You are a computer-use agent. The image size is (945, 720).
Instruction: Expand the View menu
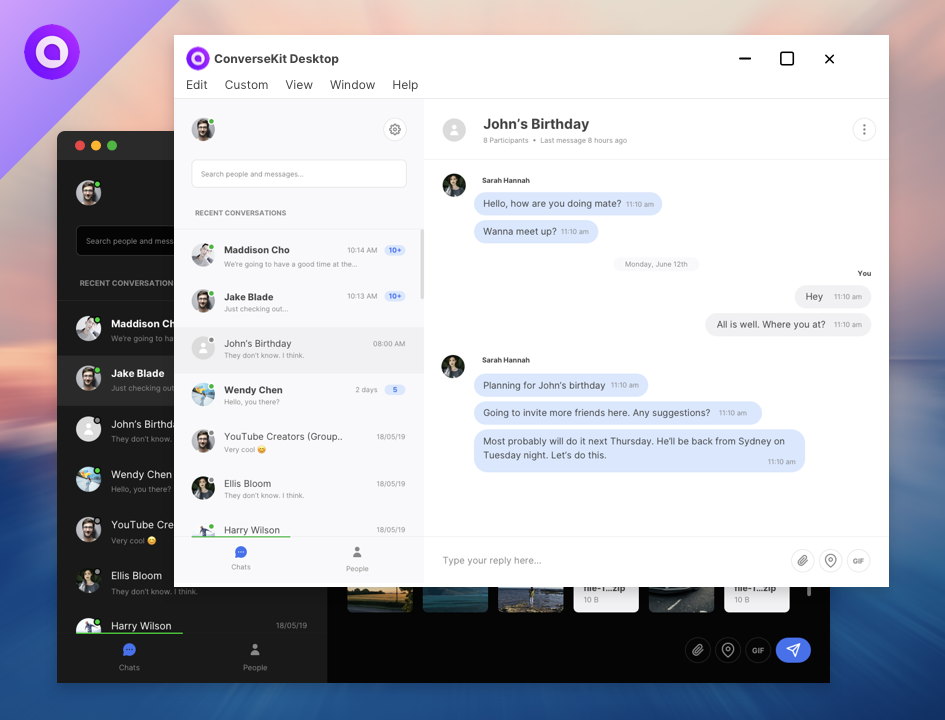tap(299, 85)
